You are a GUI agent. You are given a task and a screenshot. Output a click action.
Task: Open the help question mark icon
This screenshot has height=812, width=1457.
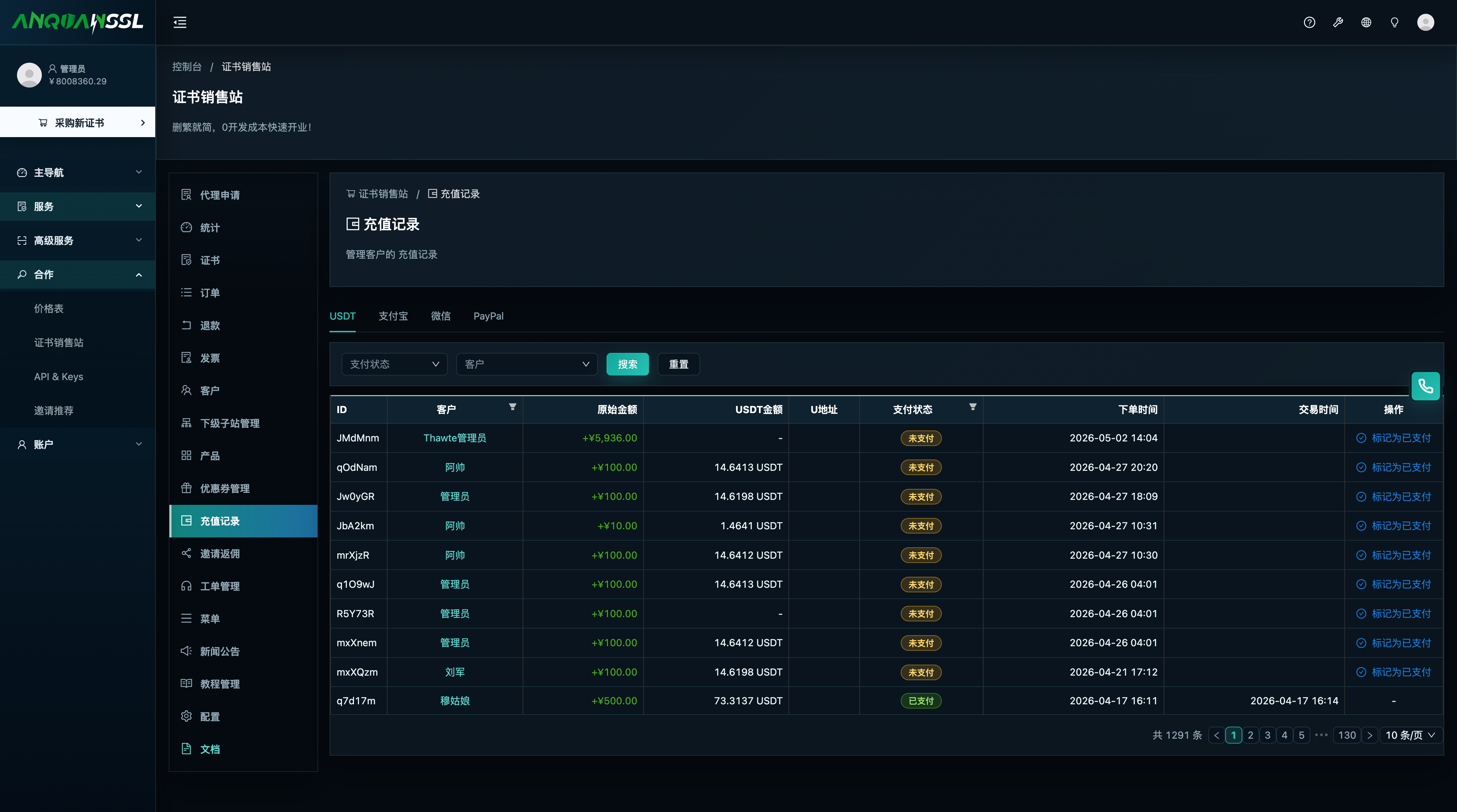[x=1309, y=23]
